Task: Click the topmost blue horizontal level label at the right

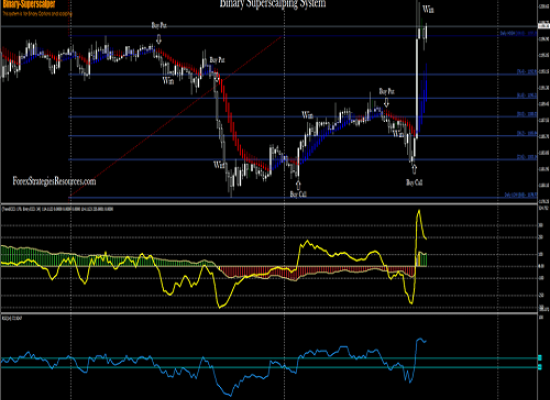Action: coord(518,34)
